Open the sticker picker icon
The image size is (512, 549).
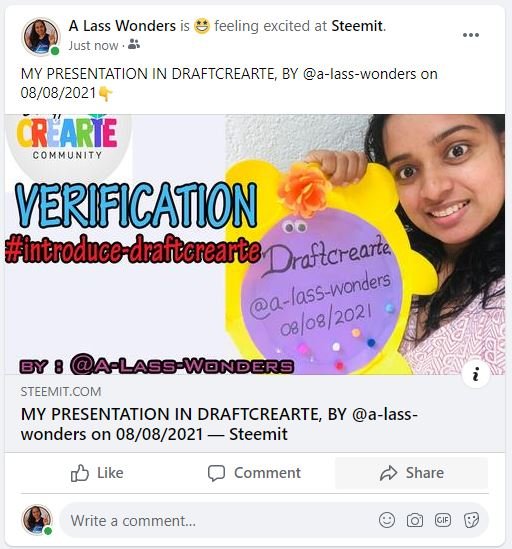pos(471,520)
